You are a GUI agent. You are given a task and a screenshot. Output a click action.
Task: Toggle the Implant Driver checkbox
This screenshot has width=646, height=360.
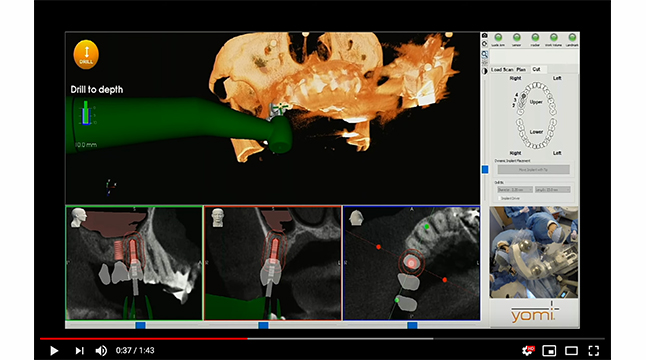click(x=500, y=199)
